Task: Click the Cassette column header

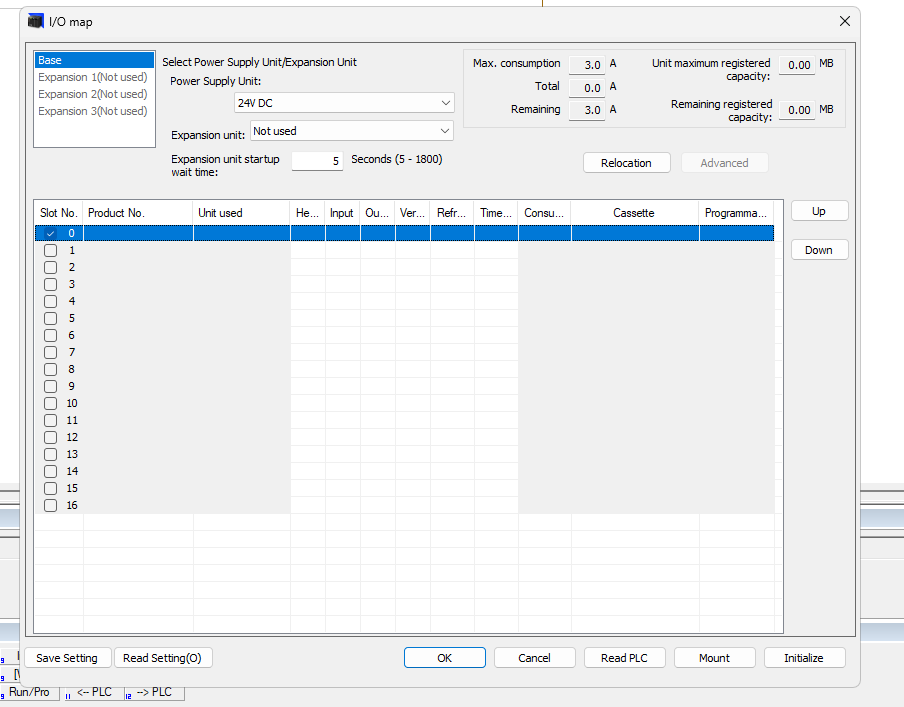Action: [x=635, y=213]
